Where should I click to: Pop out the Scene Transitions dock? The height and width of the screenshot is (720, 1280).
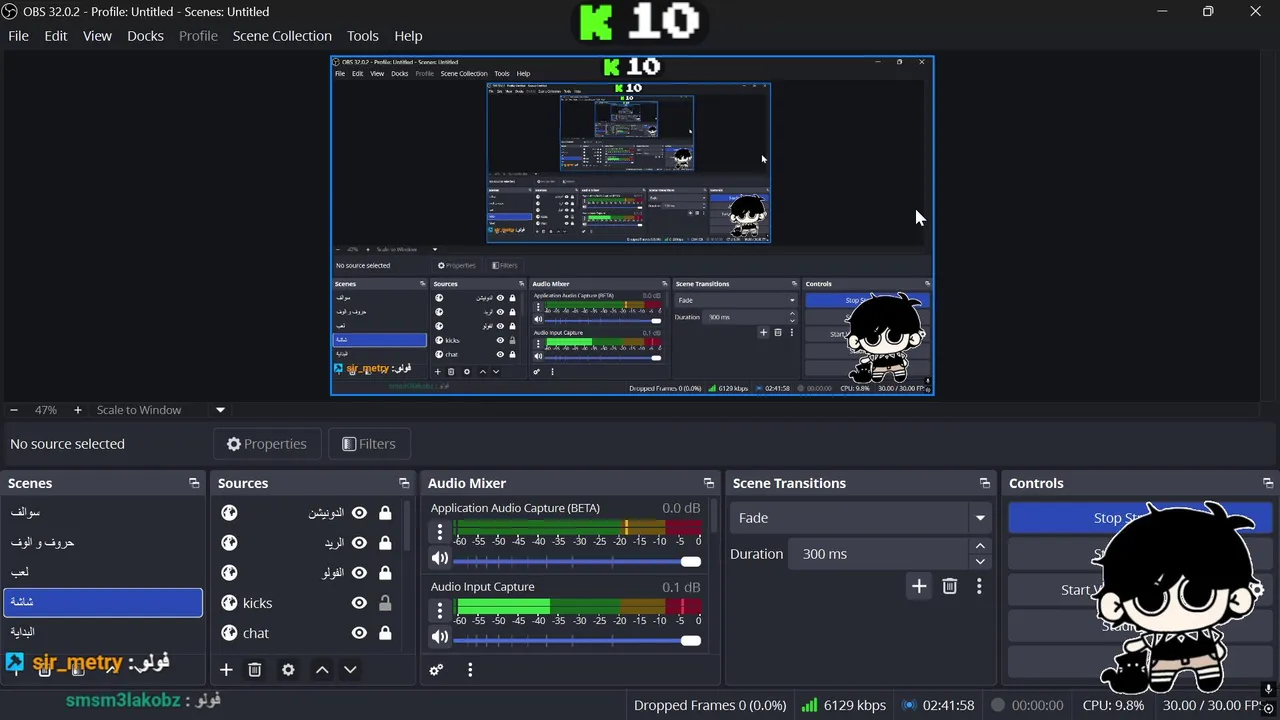(x=985, y=483)
